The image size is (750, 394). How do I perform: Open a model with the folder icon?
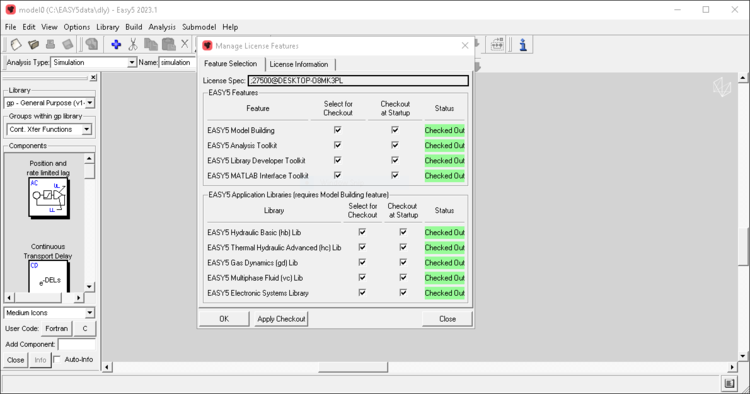click(33, 44)
